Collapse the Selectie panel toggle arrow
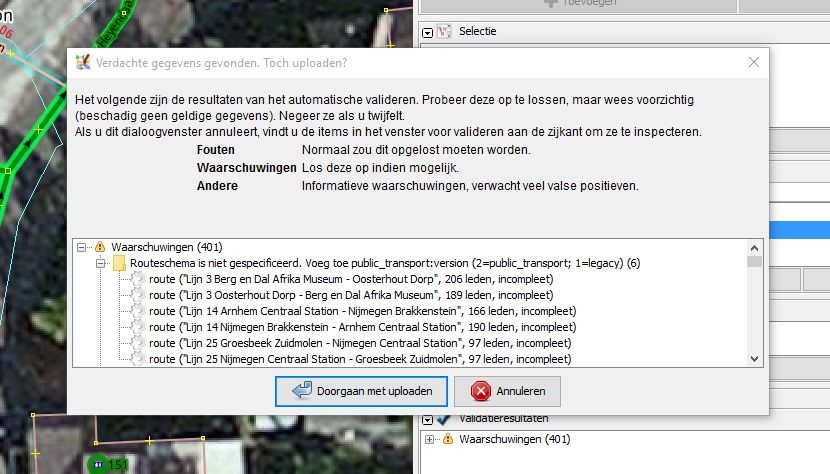Screen dimensions: 830x474 (x=427, y=33)
